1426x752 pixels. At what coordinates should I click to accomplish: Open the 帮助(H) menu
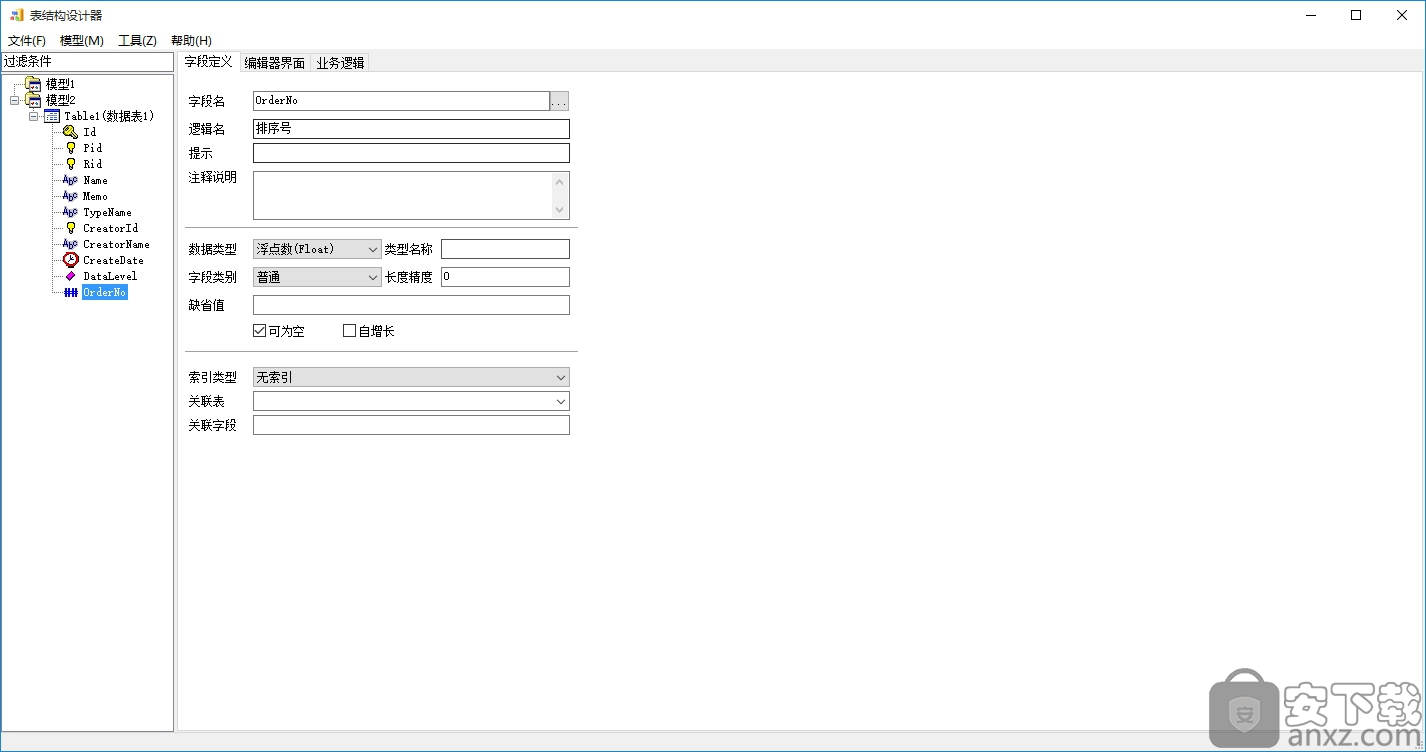point(191,41)
